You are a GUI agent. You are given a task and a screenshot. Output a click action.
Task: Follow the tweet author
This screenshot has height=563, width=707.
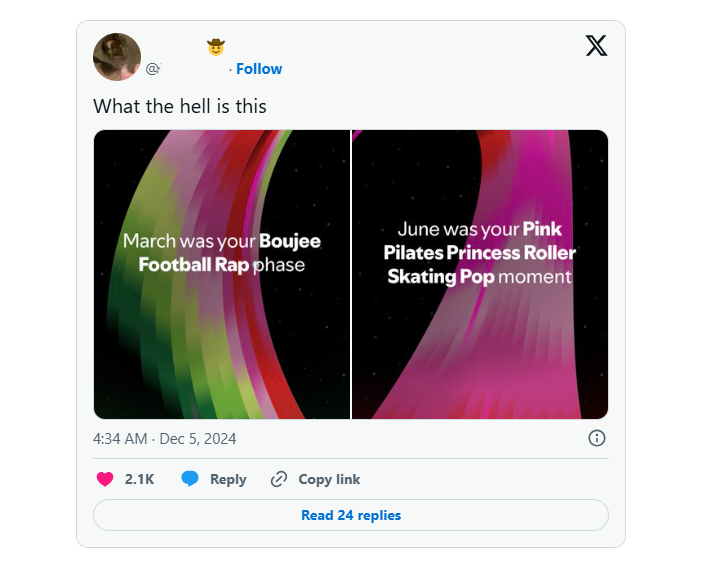point(259,69)
